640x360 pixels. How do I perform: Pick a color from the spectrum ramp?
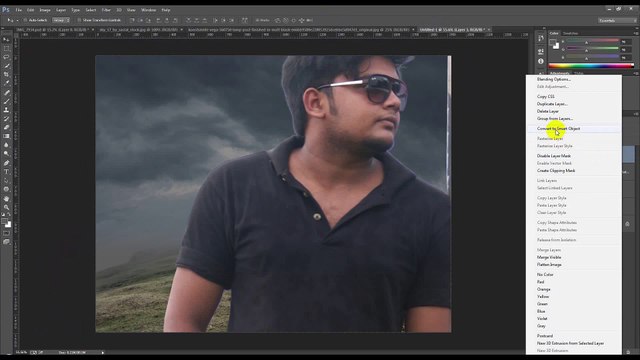click(591, 65)
